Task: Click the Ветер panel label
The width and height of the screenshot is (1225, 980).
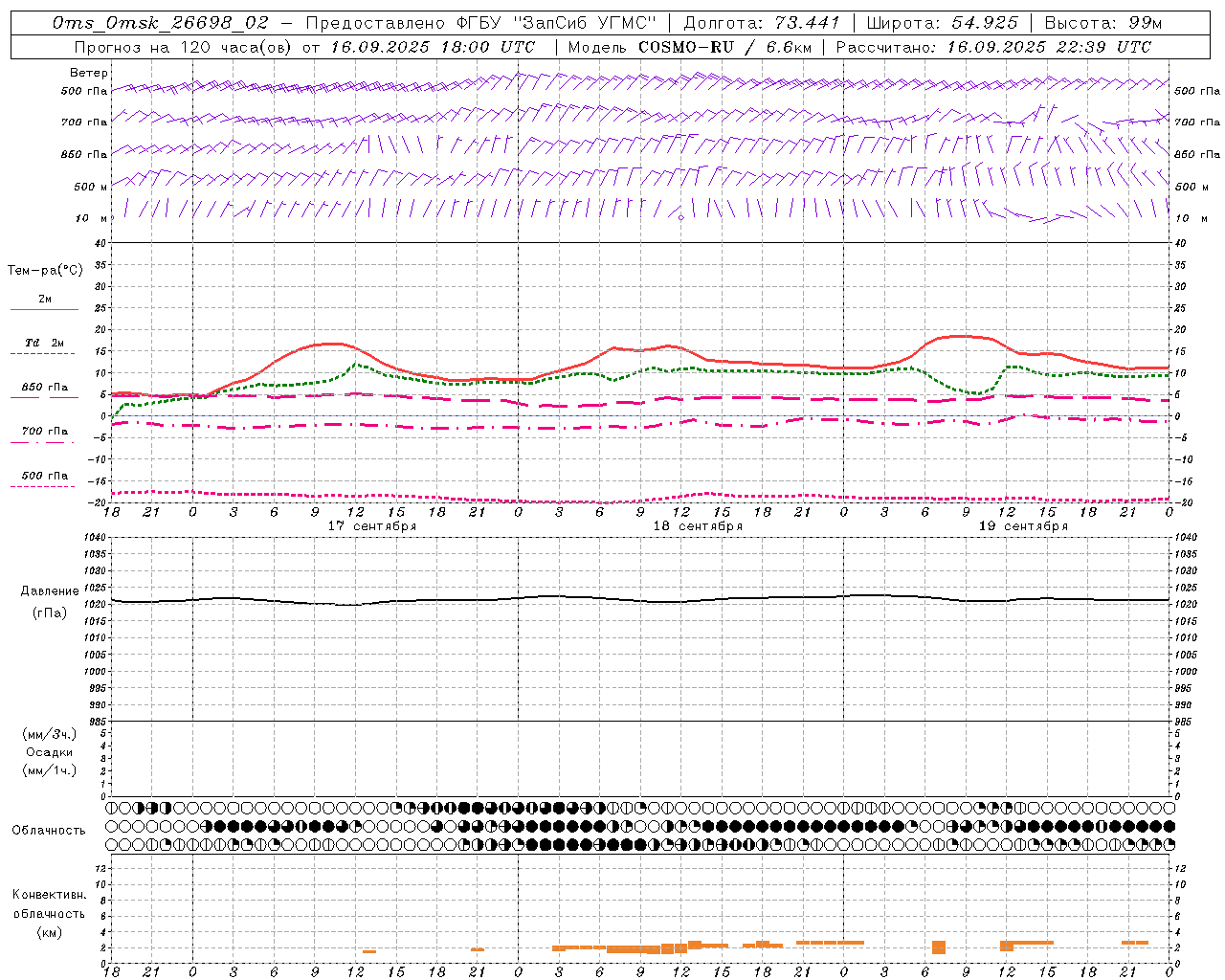Action: 89,73
